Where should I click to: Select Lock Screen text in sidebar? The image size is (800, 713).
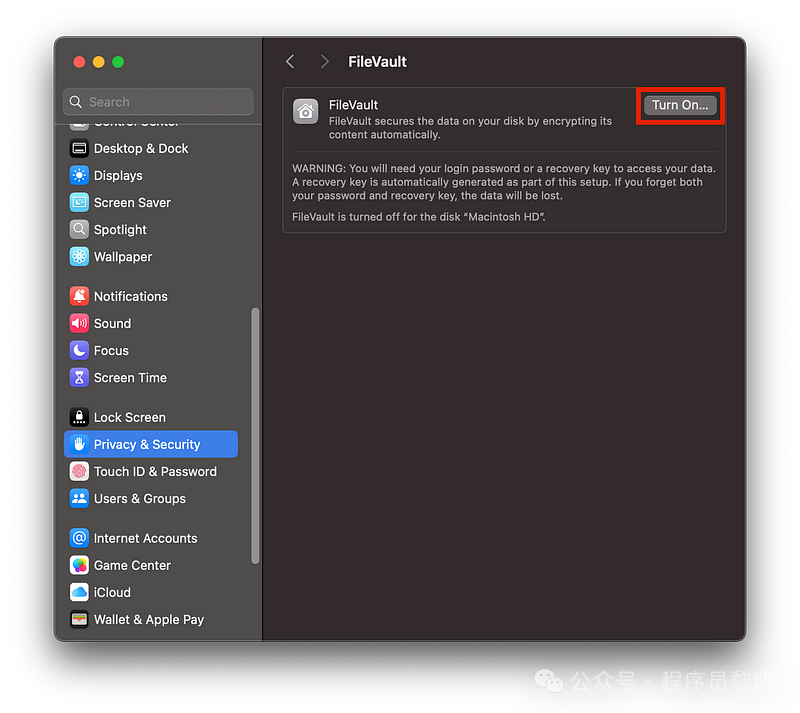(130, 417)
